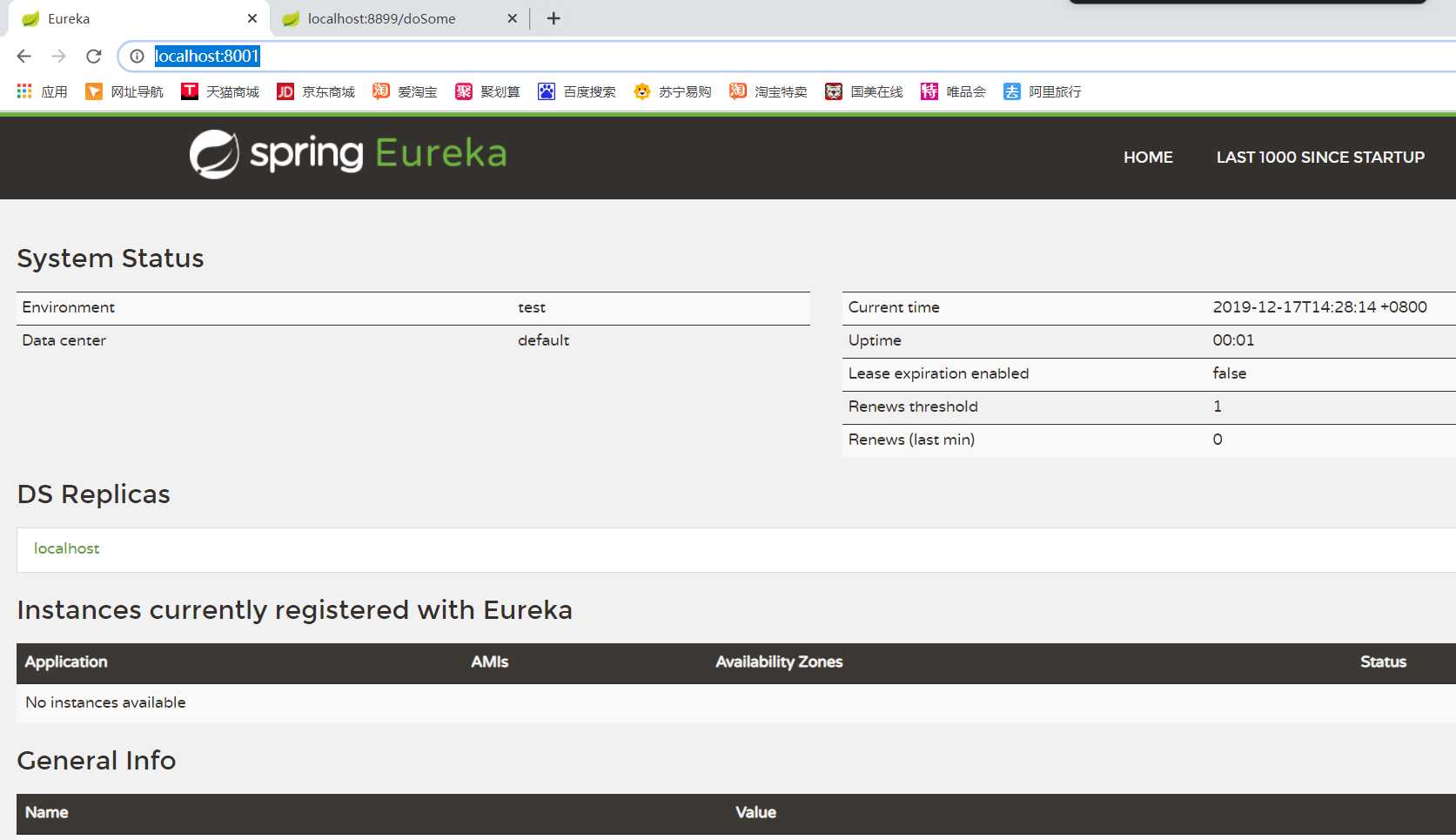Click the General Info Name column header
The width and height of the screenshot is (1456, 840).
coord(46,812)
